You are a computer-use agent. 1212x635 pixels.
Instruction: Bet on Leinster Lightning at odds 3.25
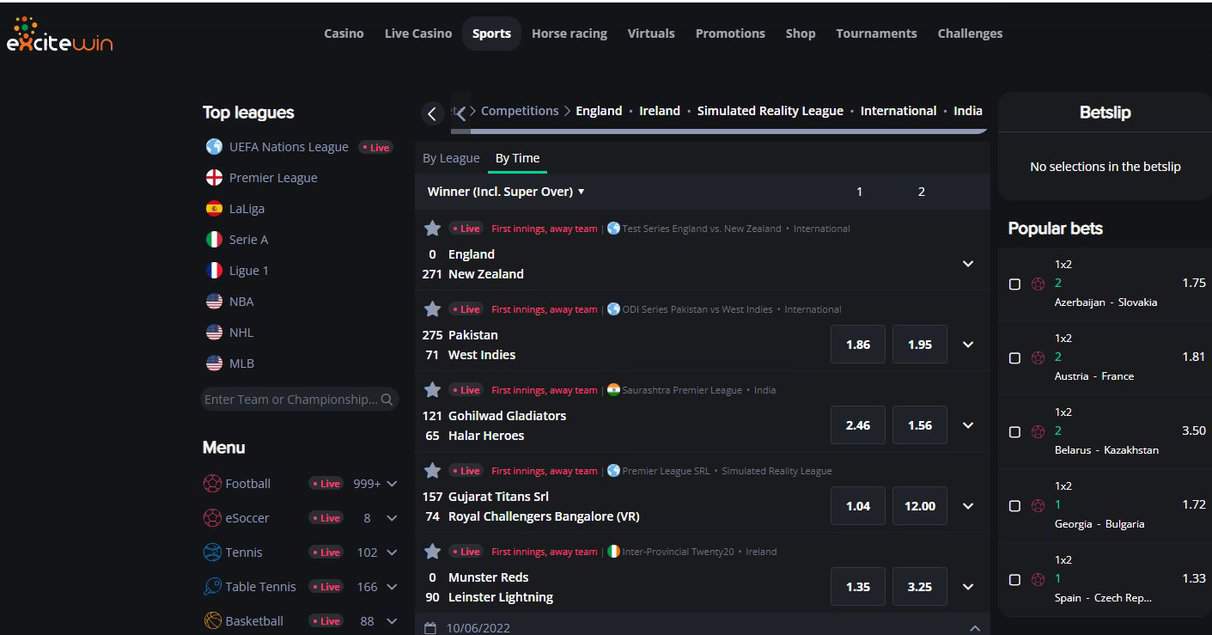click(x=920, y=587)
